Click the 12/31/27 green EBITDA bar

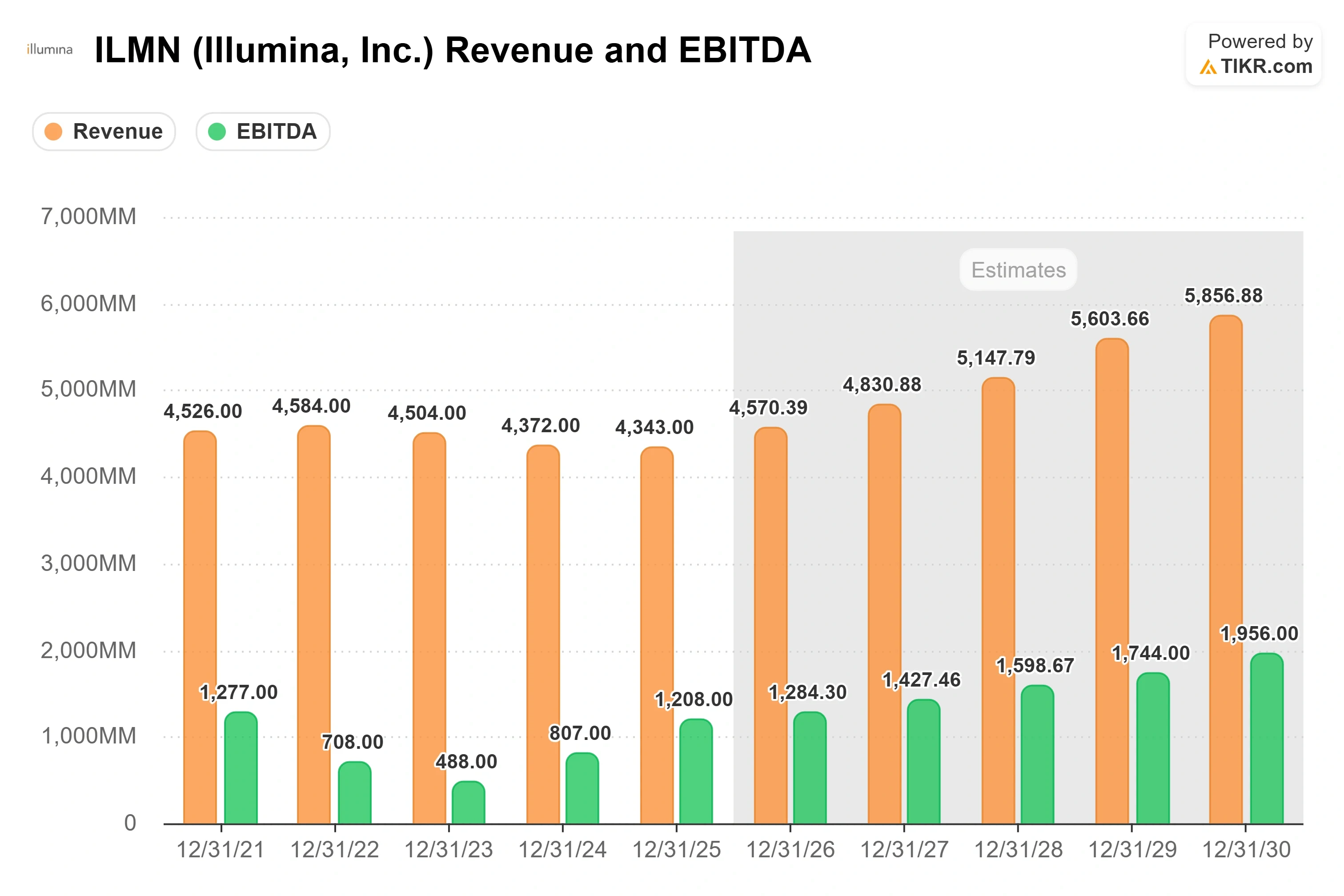[x=923, y=761]
